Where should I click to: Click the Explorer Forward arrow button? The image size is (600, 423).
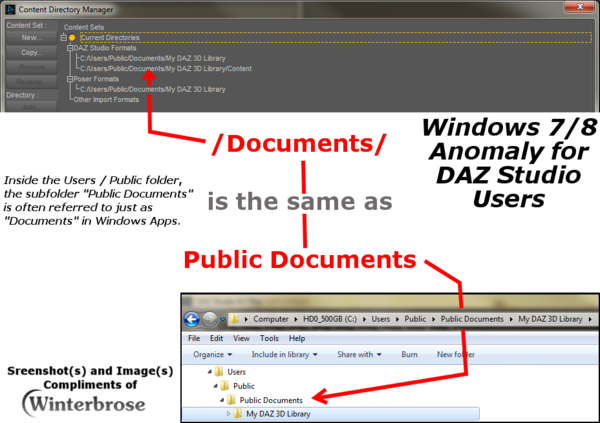pos(210,319)
